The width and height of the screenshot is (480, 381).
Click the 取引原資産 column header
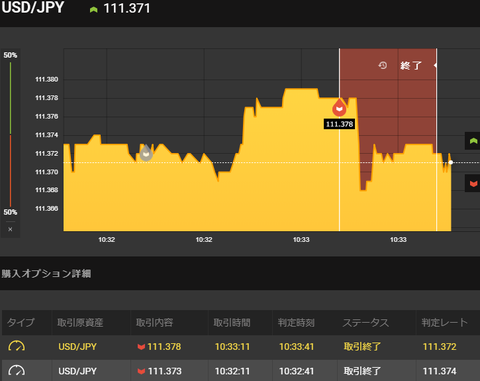pos(80,322)
